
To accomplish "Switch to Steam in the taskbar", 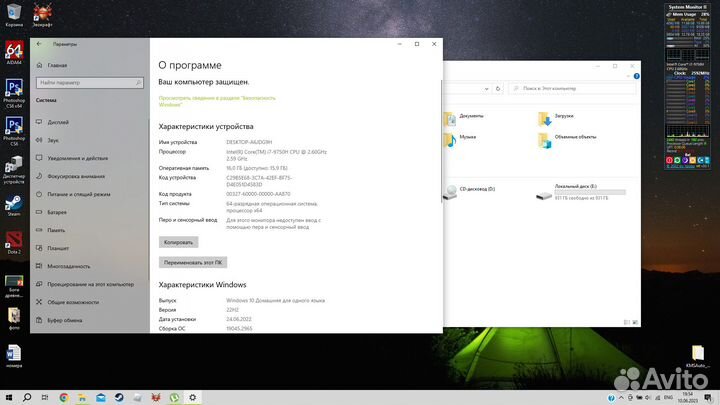I will (x=119, y=398).
